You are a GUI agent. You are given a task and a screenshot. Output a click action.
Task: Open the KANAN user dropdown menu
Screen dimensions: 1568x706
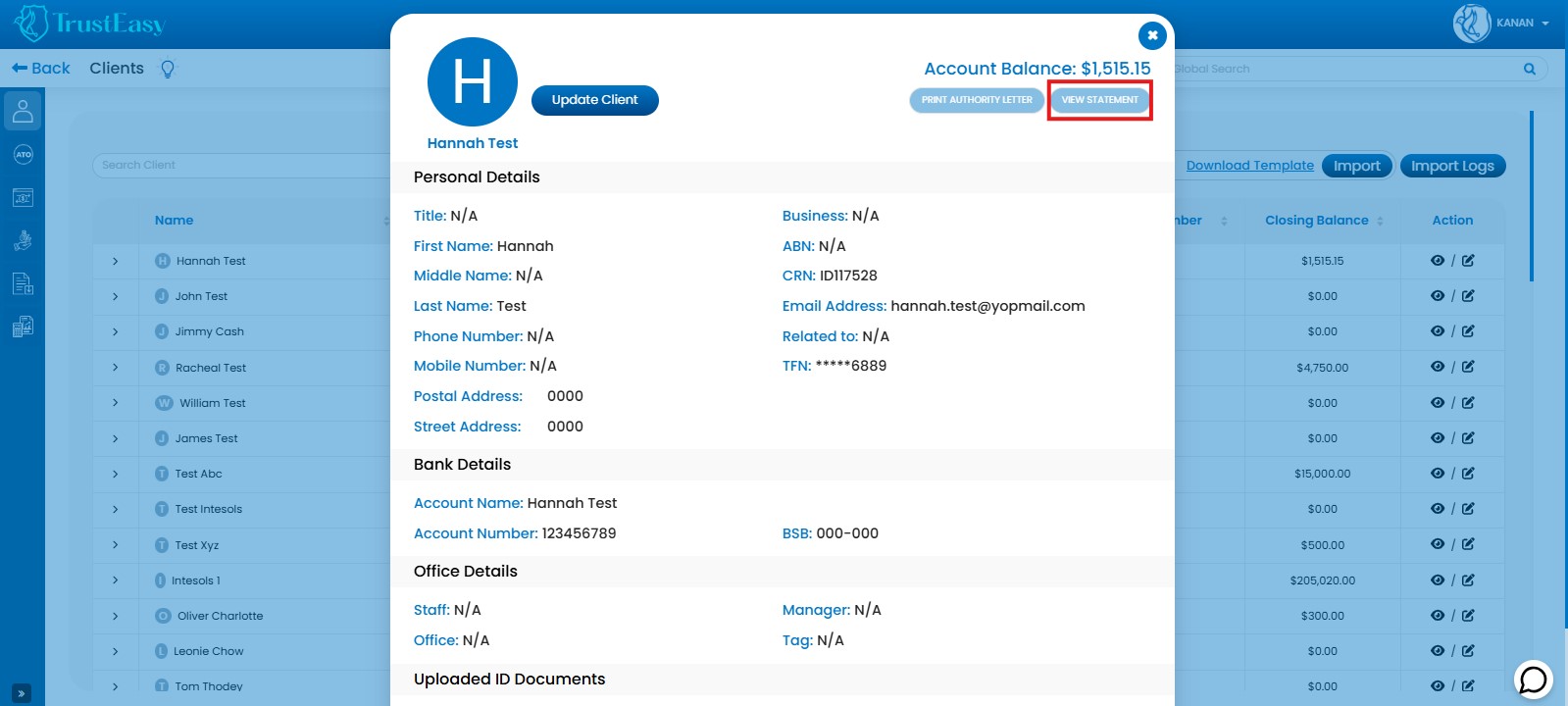click(x=1522, y=23)
